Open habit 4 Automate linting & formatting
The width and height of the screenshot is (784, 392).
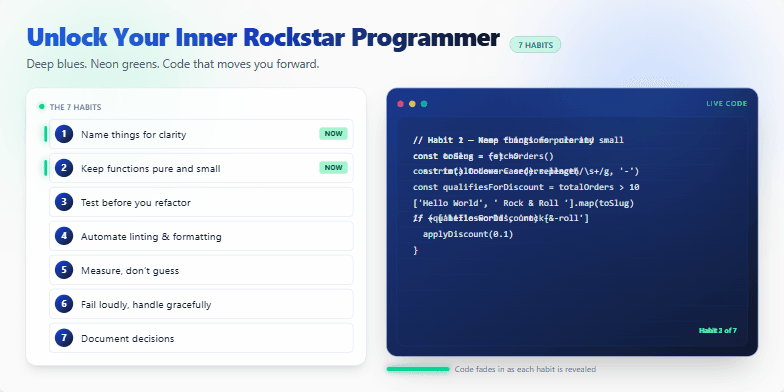(201, 236)
